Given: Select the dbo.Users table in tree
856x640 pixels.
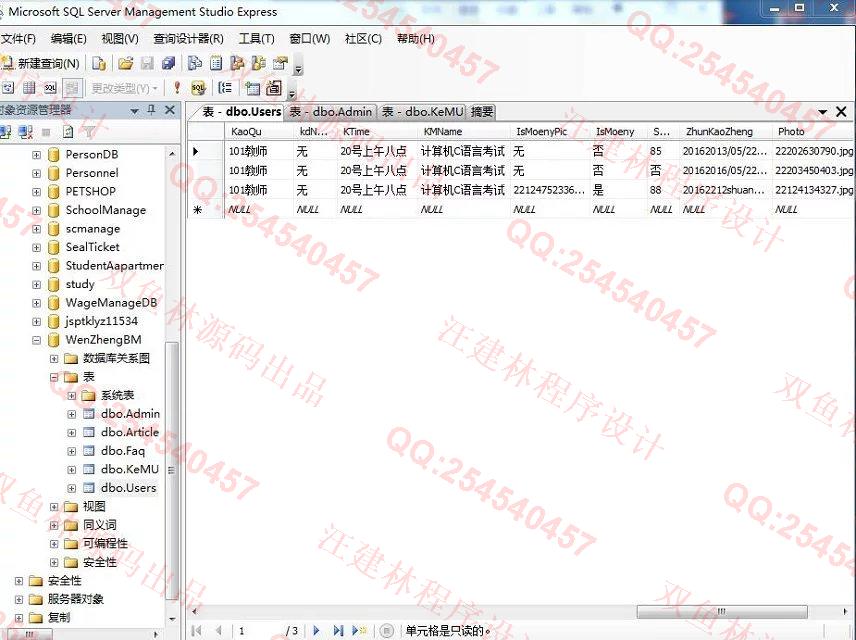Looking at the screenshot, I should [128, 488].
